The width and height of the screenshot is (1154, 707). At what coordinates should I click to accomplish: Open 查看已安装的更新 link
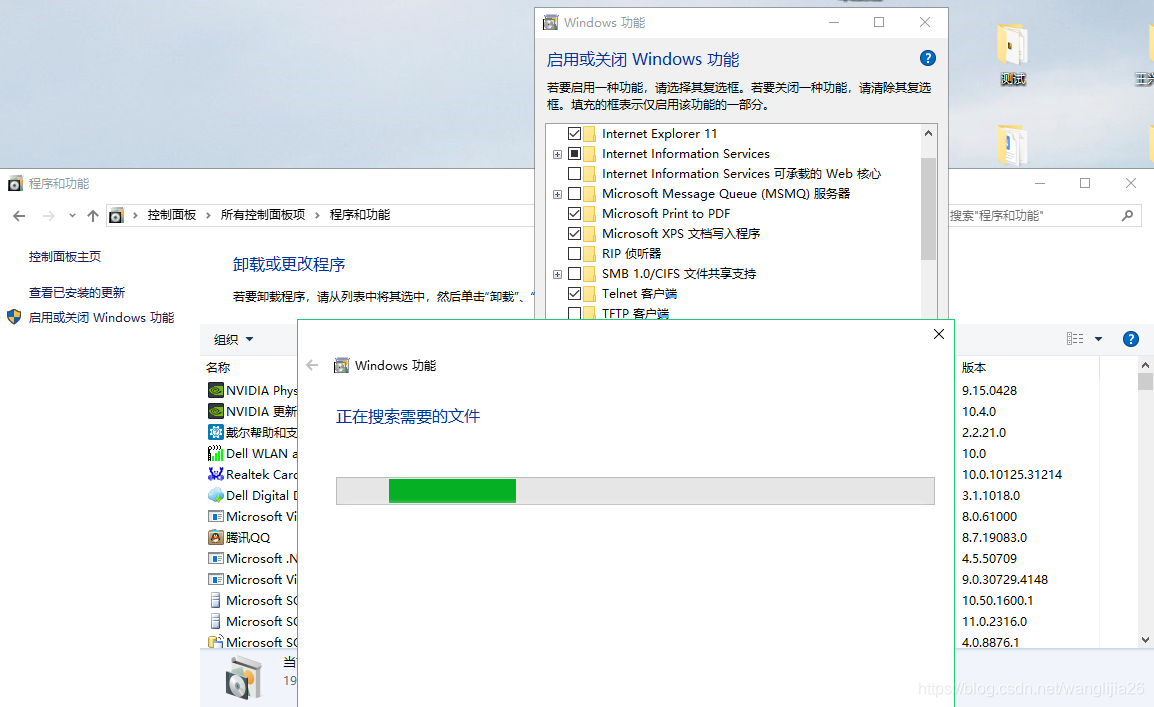(x=77, y=292)
